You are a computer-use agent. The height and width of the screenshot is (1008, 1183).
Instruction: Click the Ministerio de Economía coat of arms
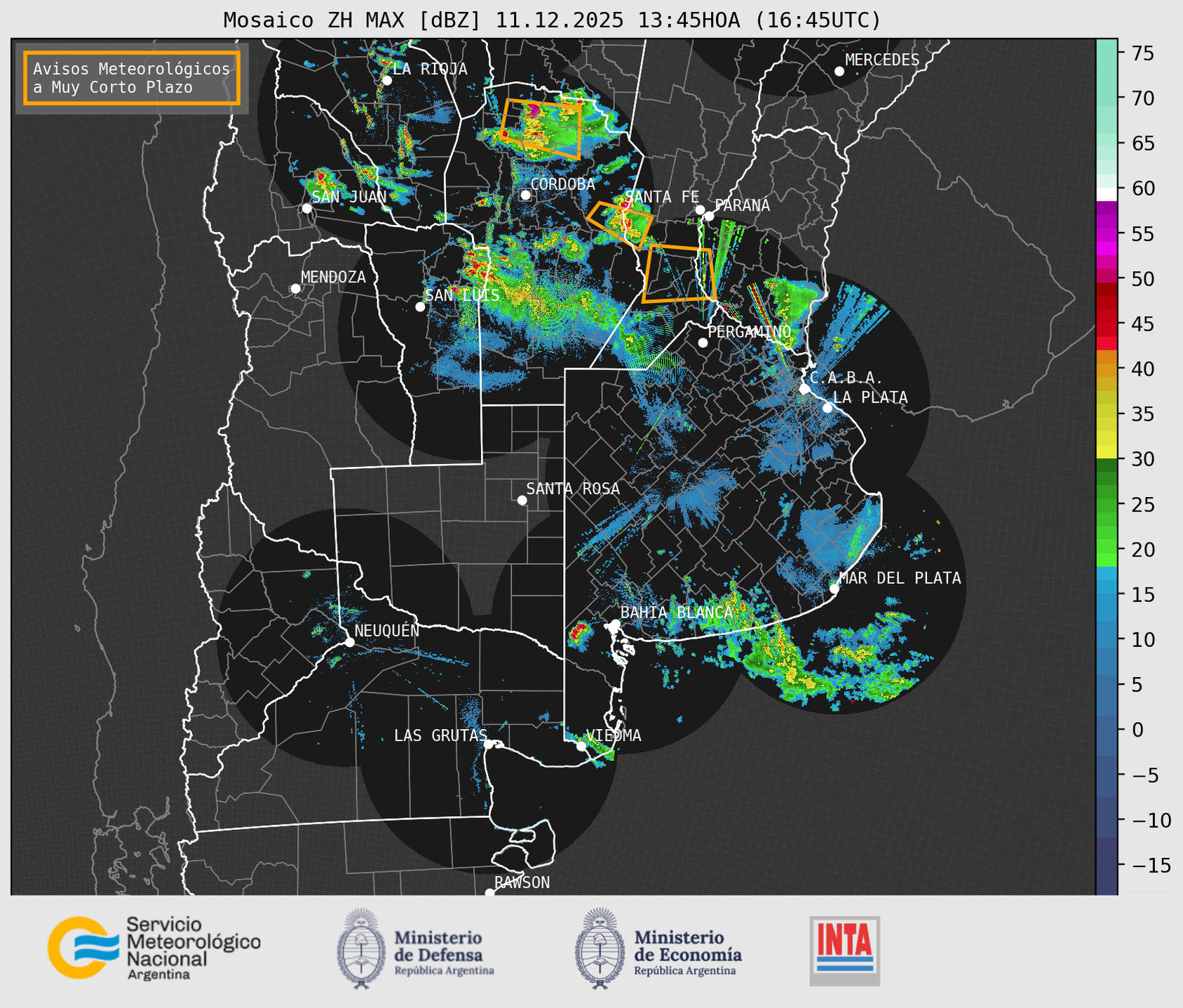click(600, 949)
